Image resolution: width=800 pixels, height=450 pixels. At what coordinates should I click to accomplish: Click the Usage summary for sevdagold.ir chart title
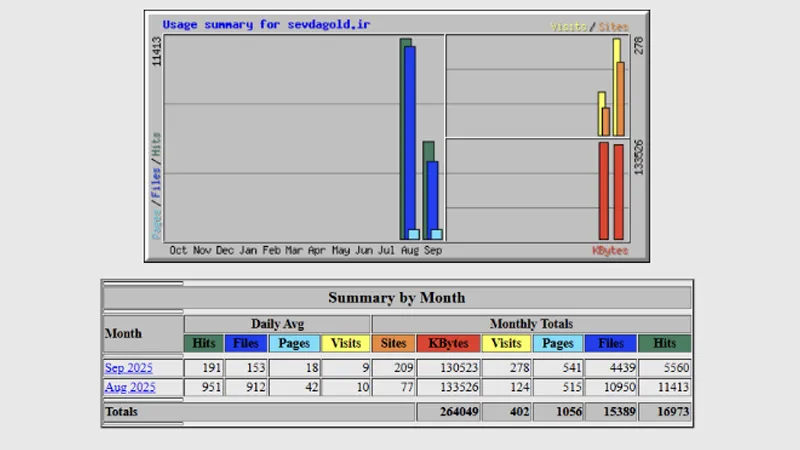[x=266, y=24]
